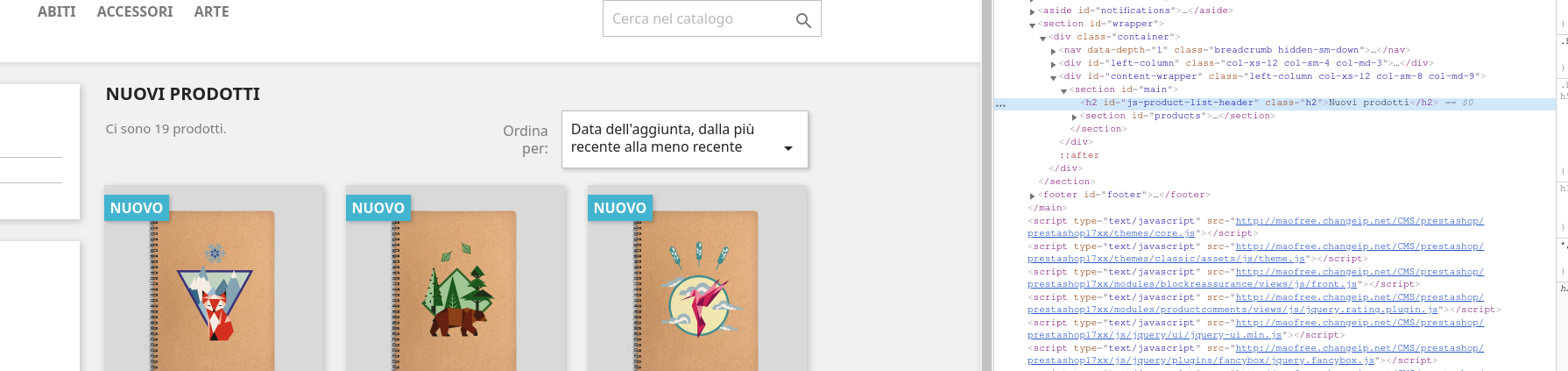
Task: Open the 'Ordina per' sort dropdown
Action: click(x=684, y=139)
